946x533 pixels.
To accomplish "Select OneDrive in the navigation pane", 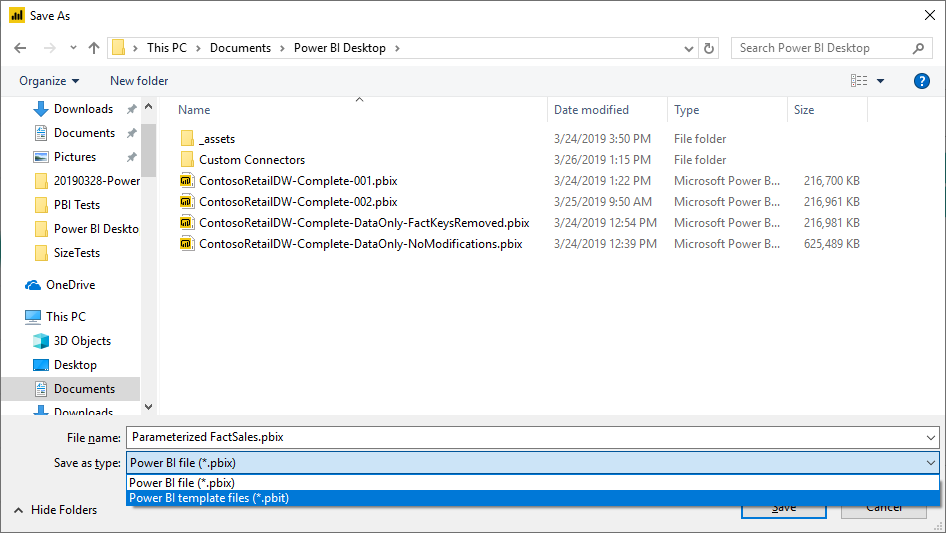I will point(70,285).
